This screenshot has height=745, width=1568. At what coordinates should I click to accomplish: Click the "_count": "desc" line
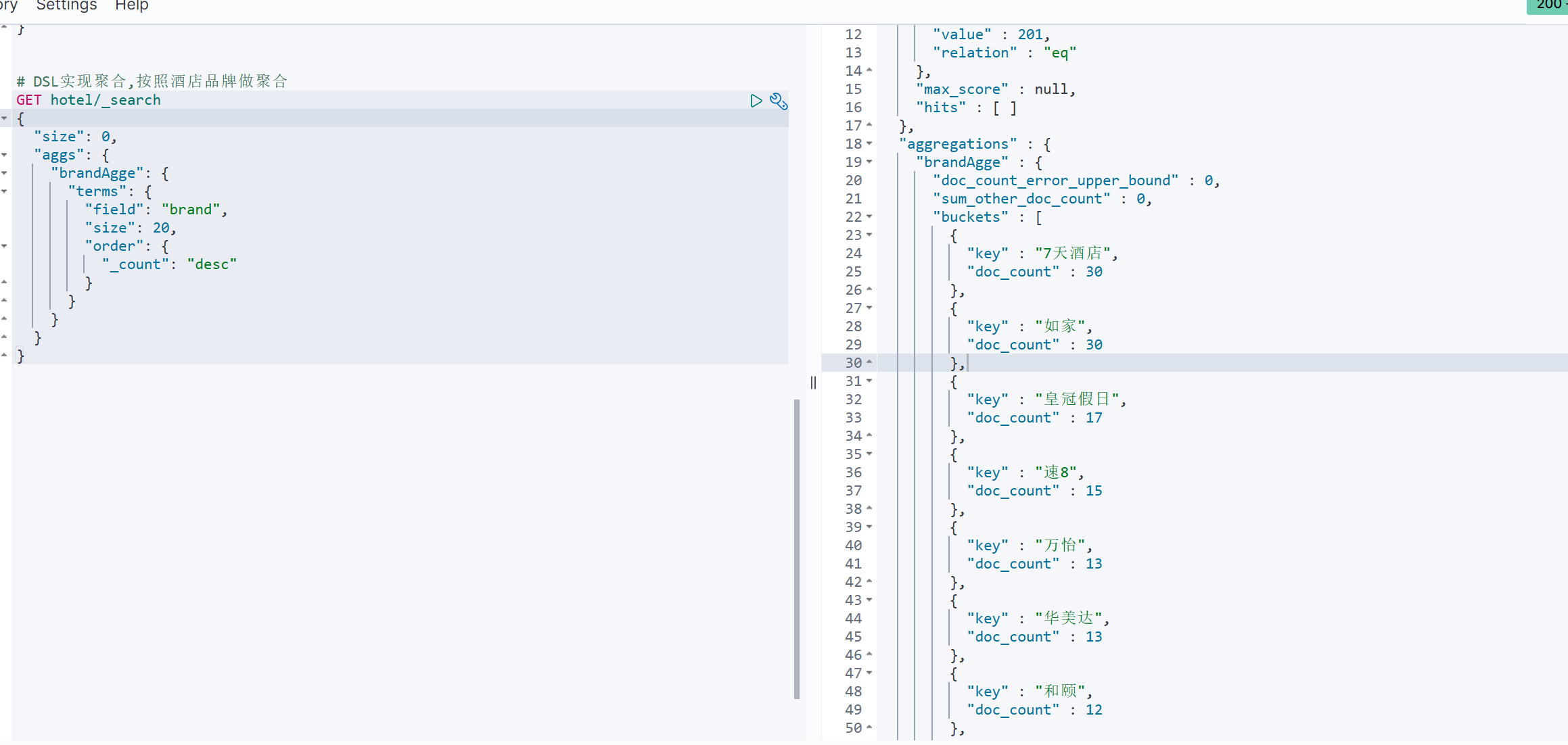[x=169, y=264]
